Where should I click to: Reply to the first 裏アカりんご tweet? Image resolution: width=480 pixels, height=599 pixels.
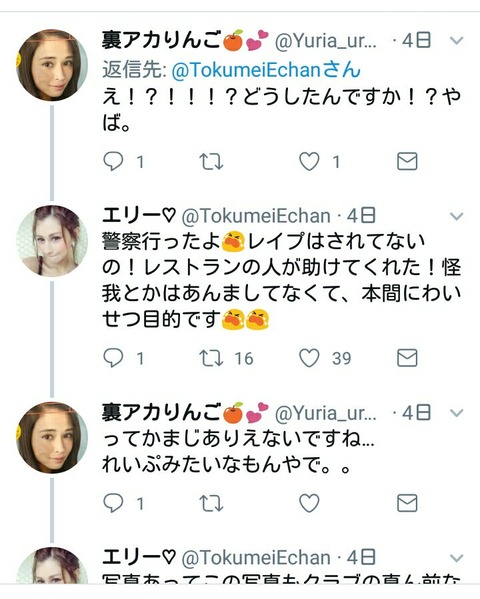click(x=113, y=162)
